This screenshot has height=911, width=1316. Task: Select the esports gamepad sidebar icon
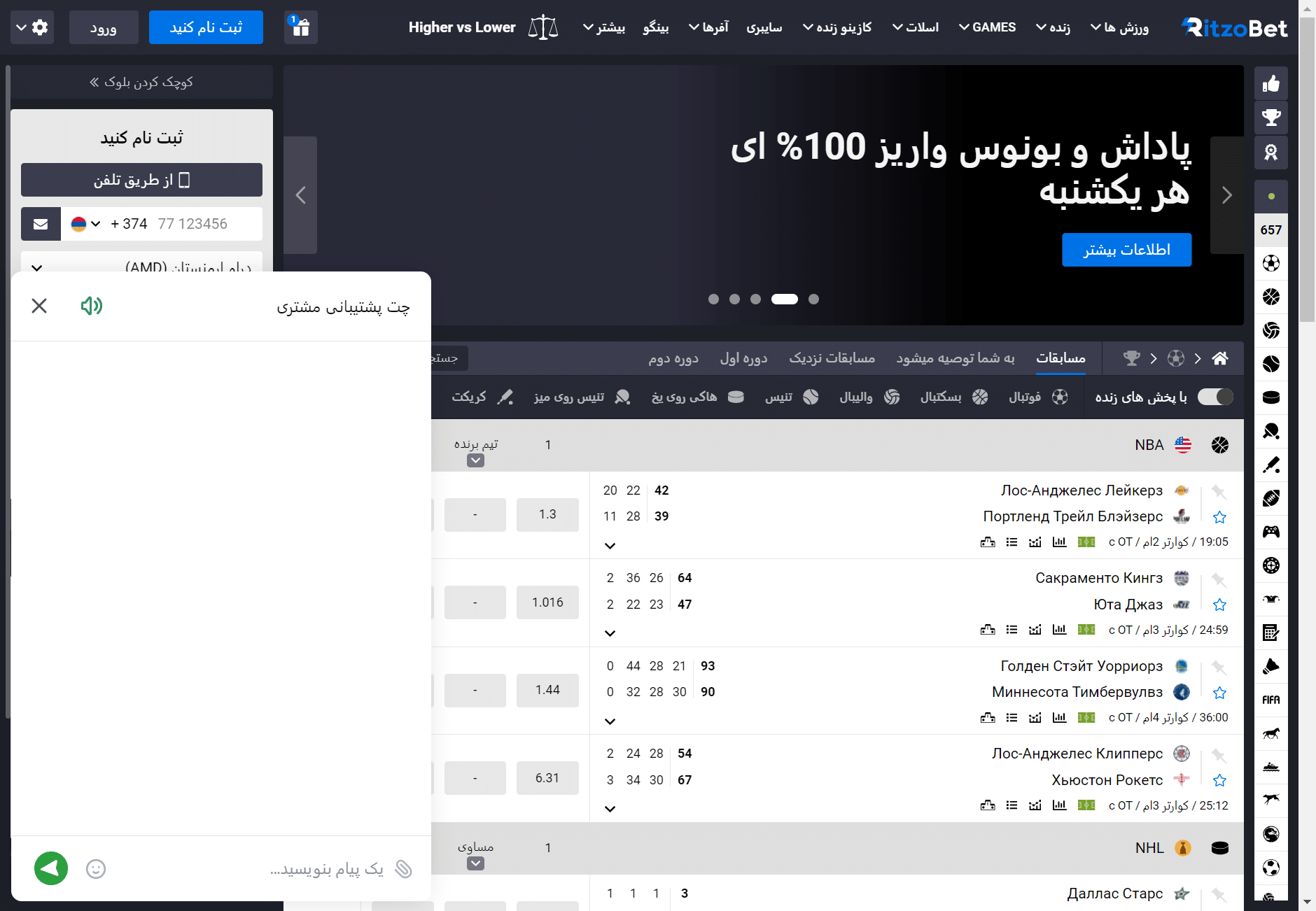coord(1271,532)
